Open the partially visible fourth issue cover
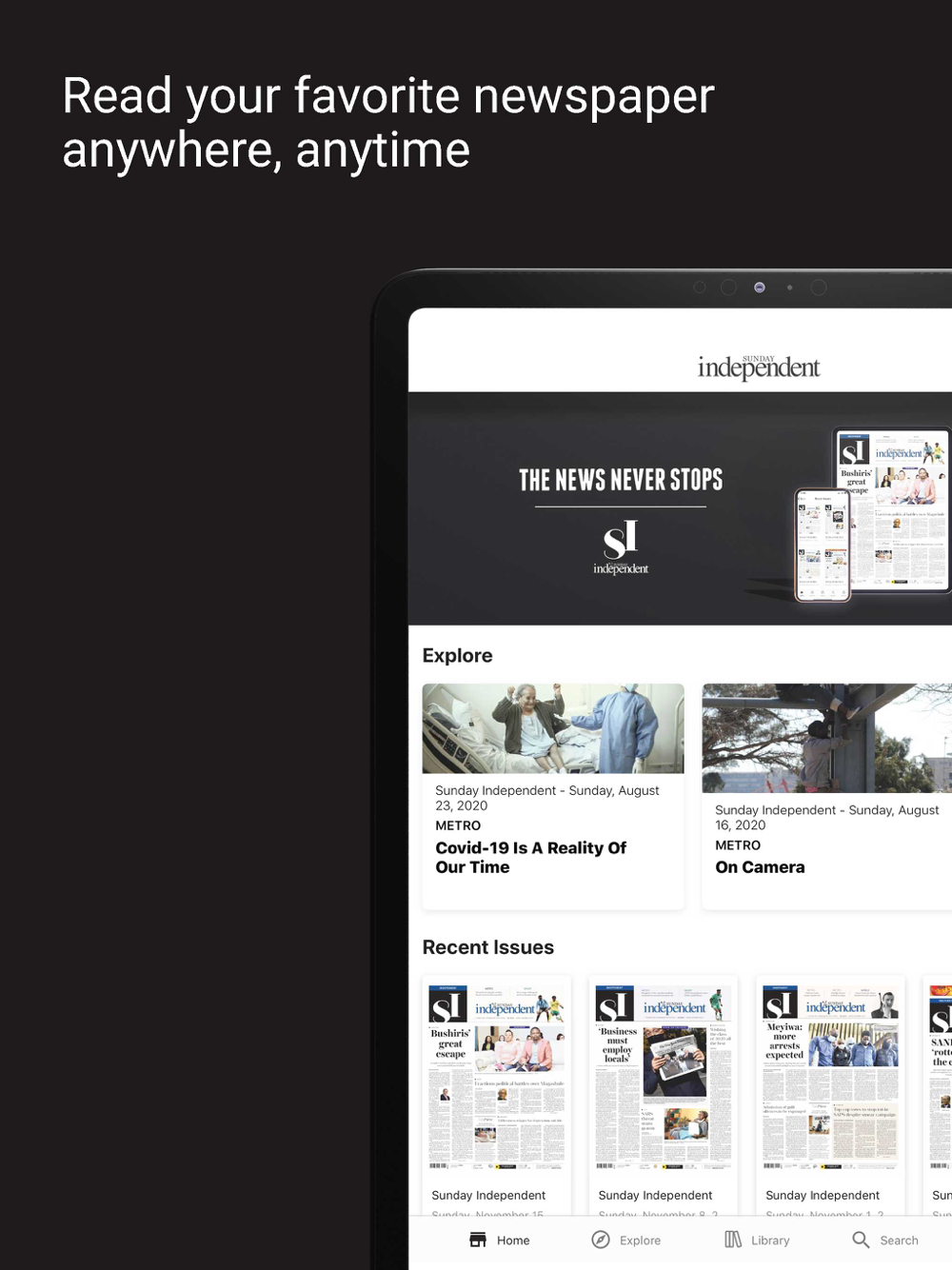Screen dimensions: 952x1270 939,1077
